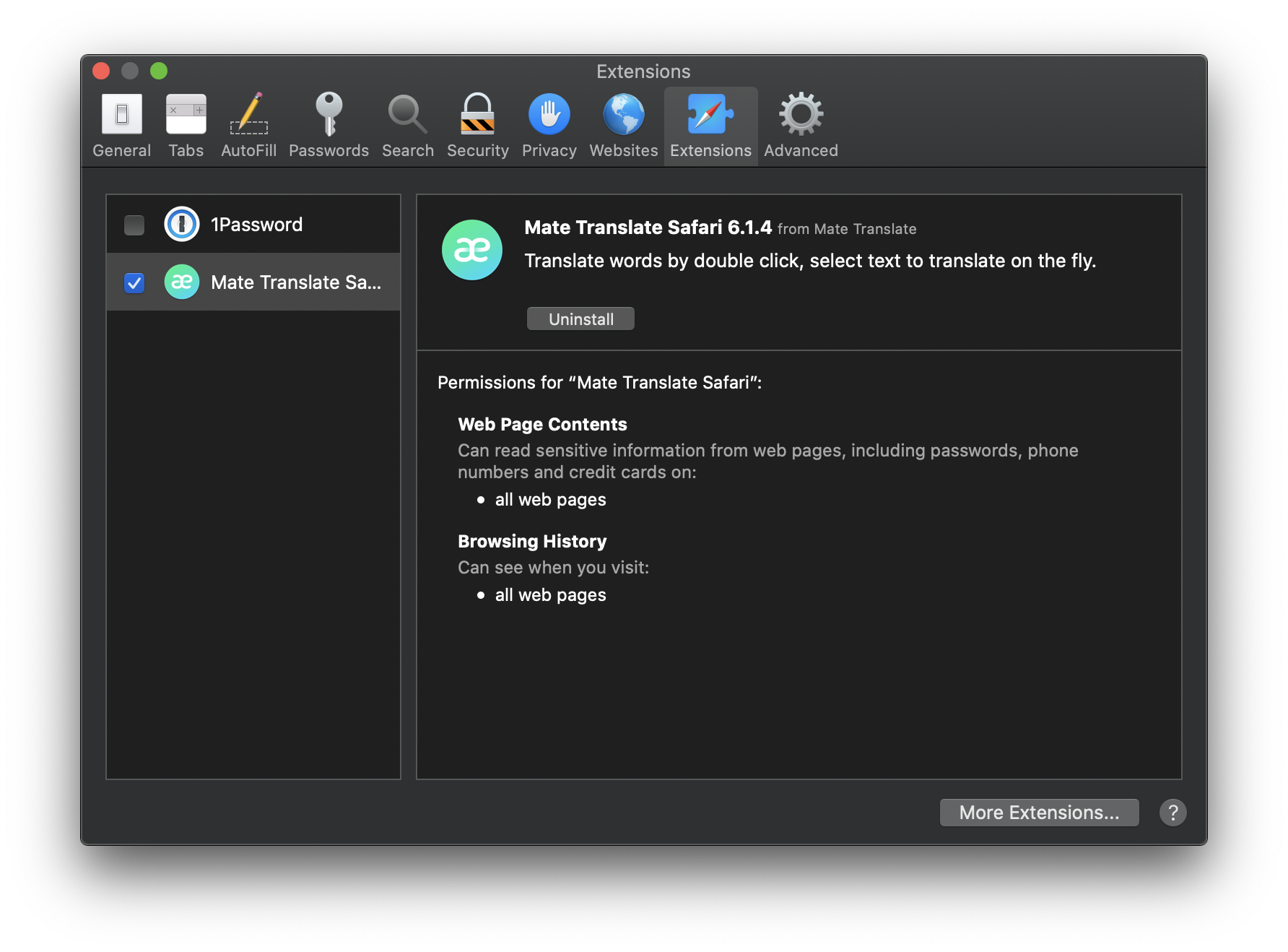Close the Extensions preferences window

(101, 71)
